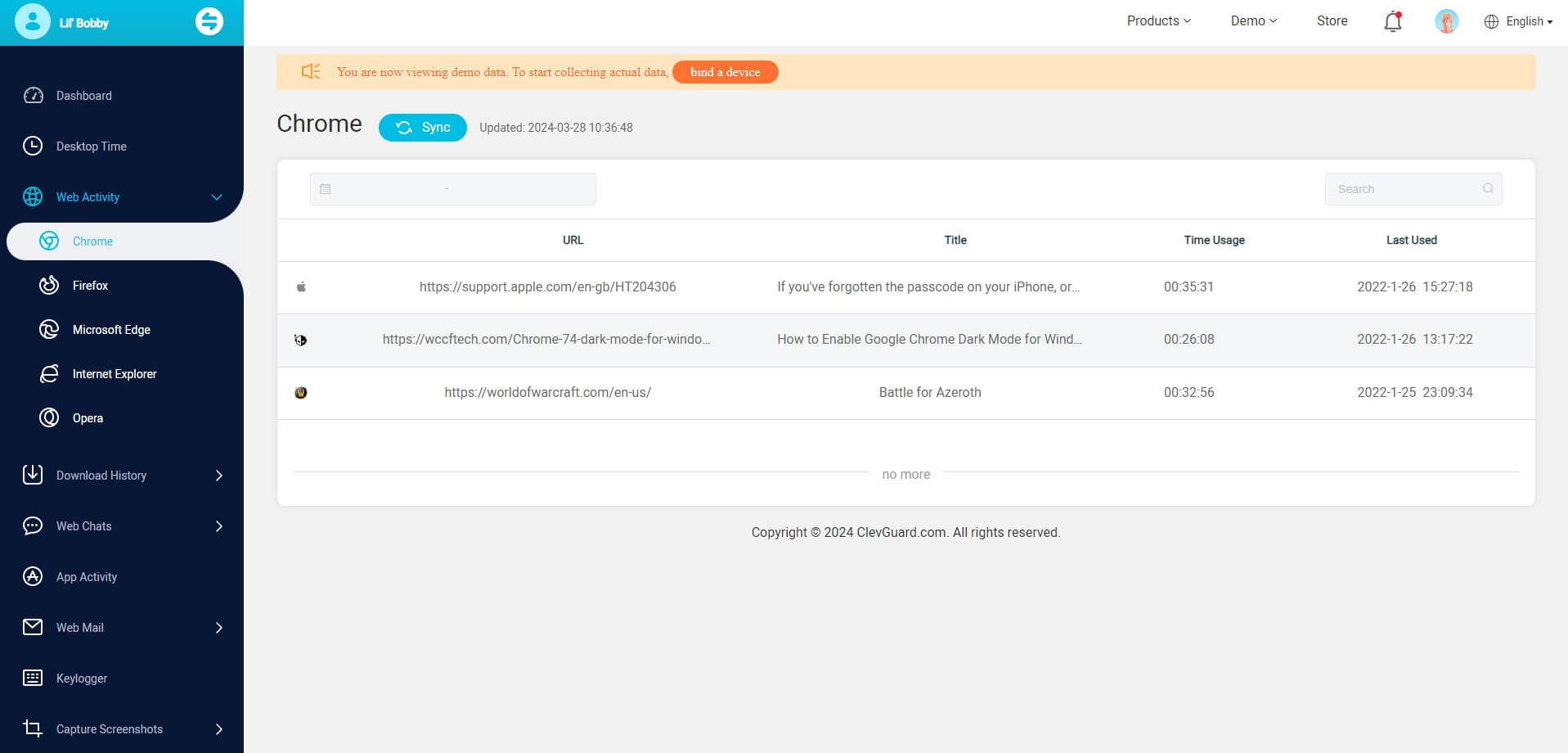
Task: Click the Firefox browser icon
Action: 49,286
